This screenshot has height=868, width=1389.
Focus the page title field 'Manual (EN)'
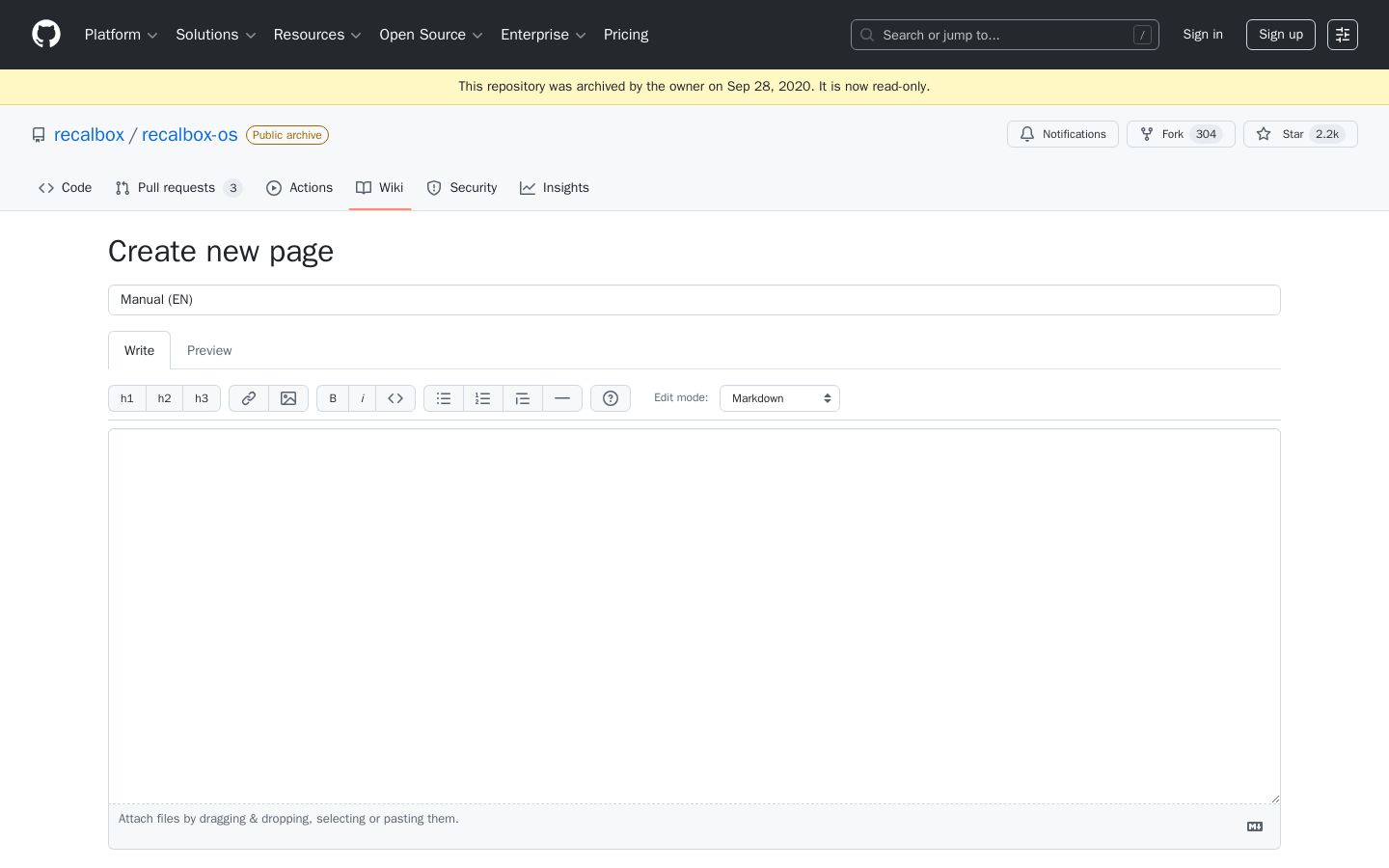(x=694, y=300)
